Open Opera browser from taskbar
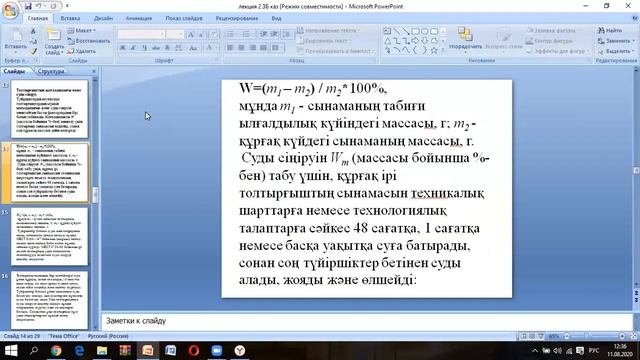Viewport: 640px width, 360px height. (194, 351)
